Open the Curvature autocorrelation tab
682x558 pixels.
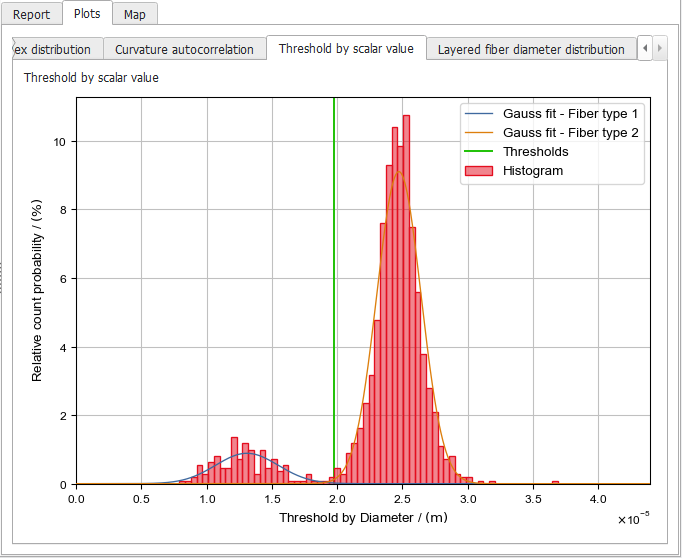tap(184, 49)
